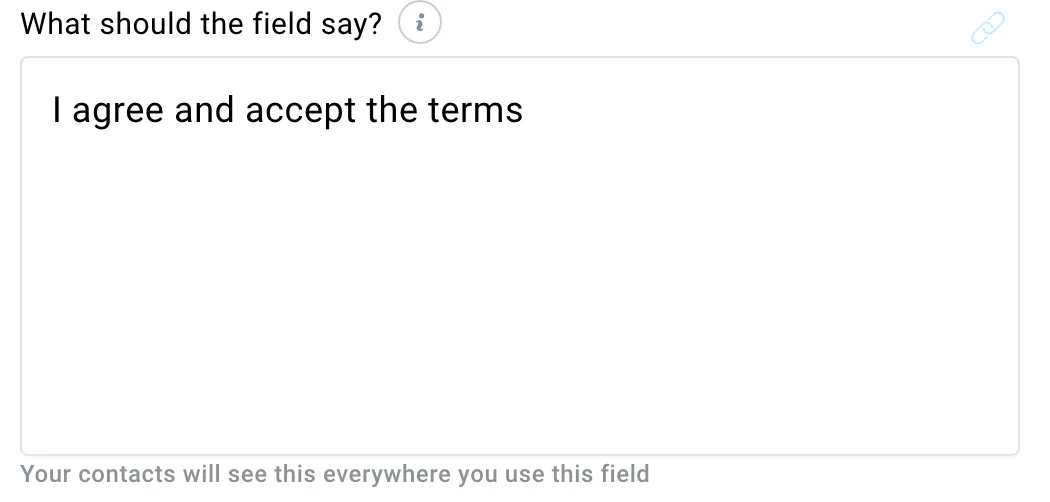This screenshot has height=502, width=1050.
Task: Click the info icon beside the field question
Action: coord(420,25)
